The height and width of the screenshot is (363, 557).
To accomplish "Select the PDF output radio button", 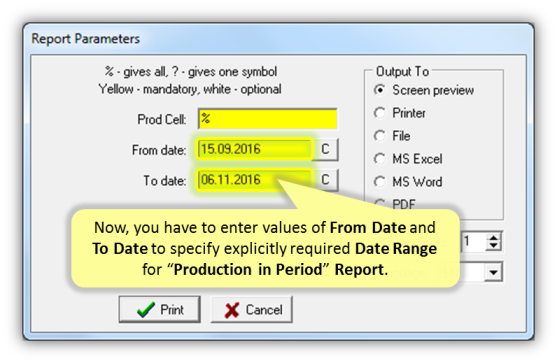I will click(380, 204).
